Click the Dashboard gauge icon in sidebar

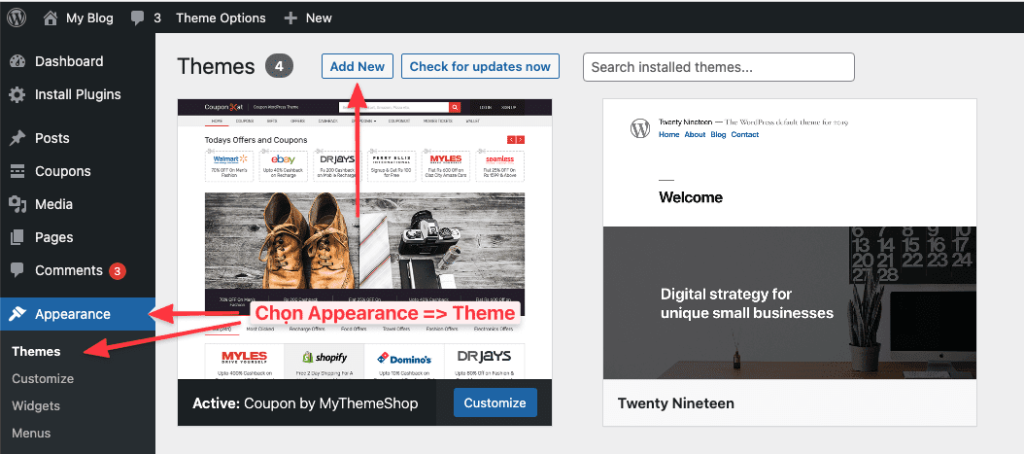point(17,61)
